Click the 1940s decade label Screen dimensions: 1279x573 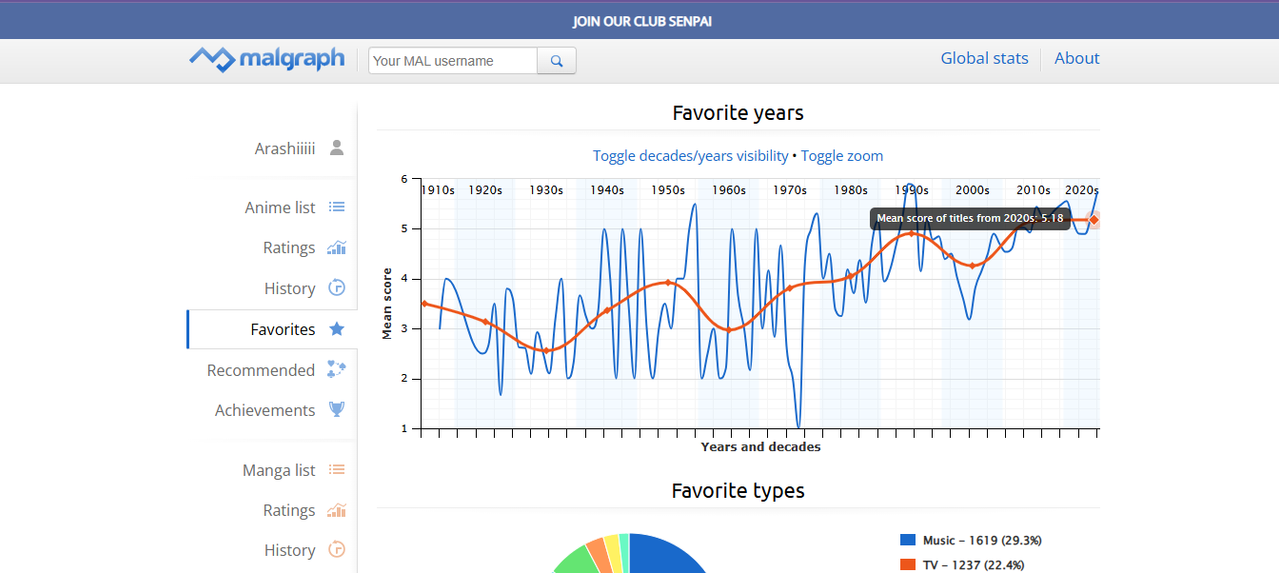[607, 190]
